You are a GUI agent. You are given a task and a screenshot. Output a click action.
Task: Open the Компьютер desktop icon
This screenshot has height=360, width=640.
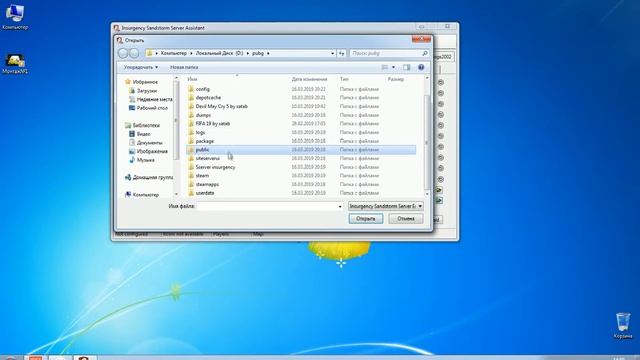tap(15, 16)
